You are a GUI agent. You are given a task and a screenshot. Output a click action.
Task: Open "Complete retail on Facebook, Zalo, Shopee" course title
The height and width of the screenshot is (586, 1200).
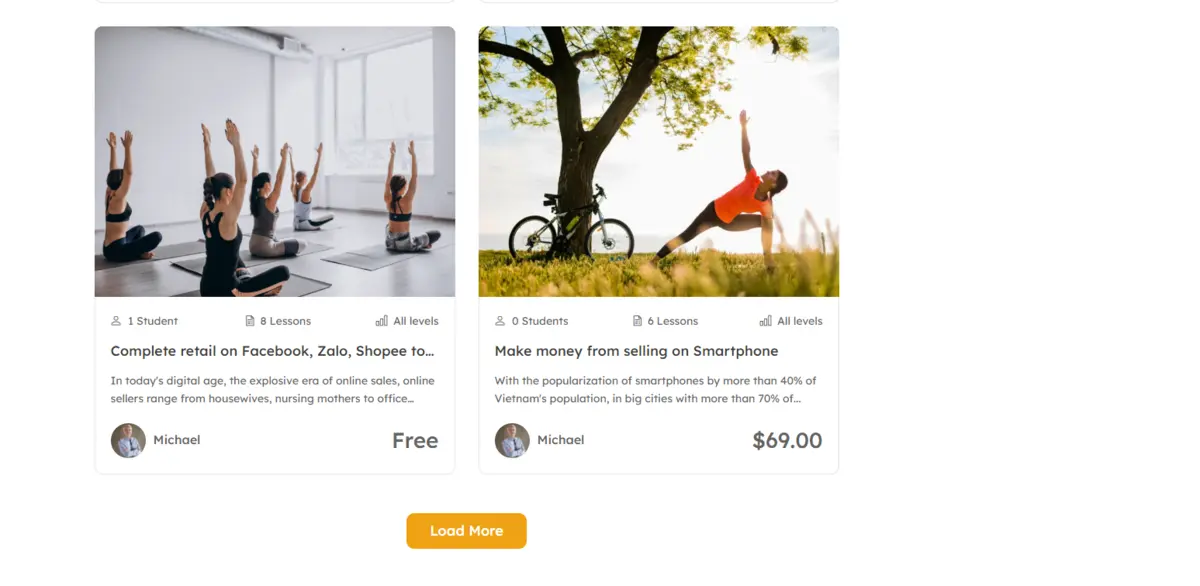(272, 351)
